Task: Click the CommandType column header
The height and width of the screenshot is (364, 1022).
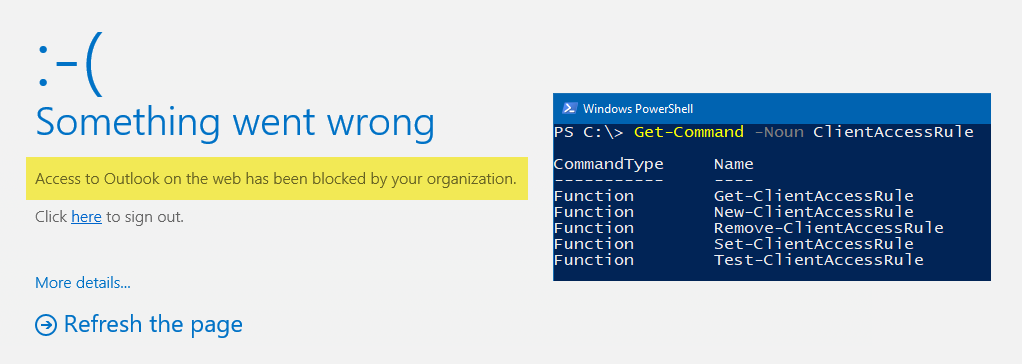Action: coord(608,164)
